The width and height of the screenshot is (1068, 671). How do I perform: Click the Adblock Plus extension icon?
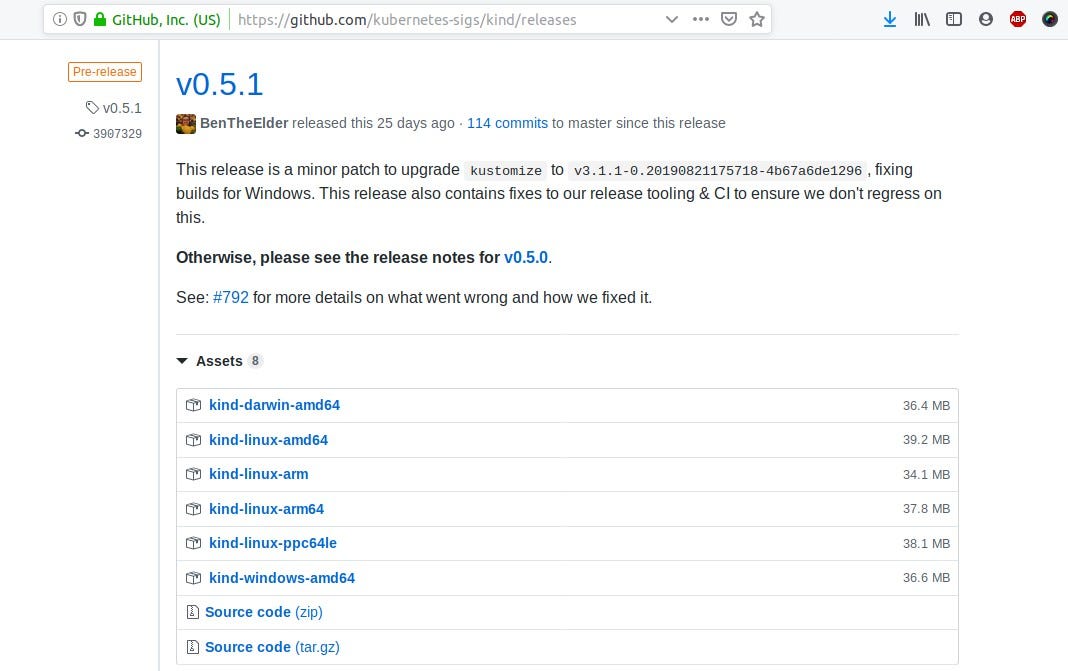tap(1018, 20)
